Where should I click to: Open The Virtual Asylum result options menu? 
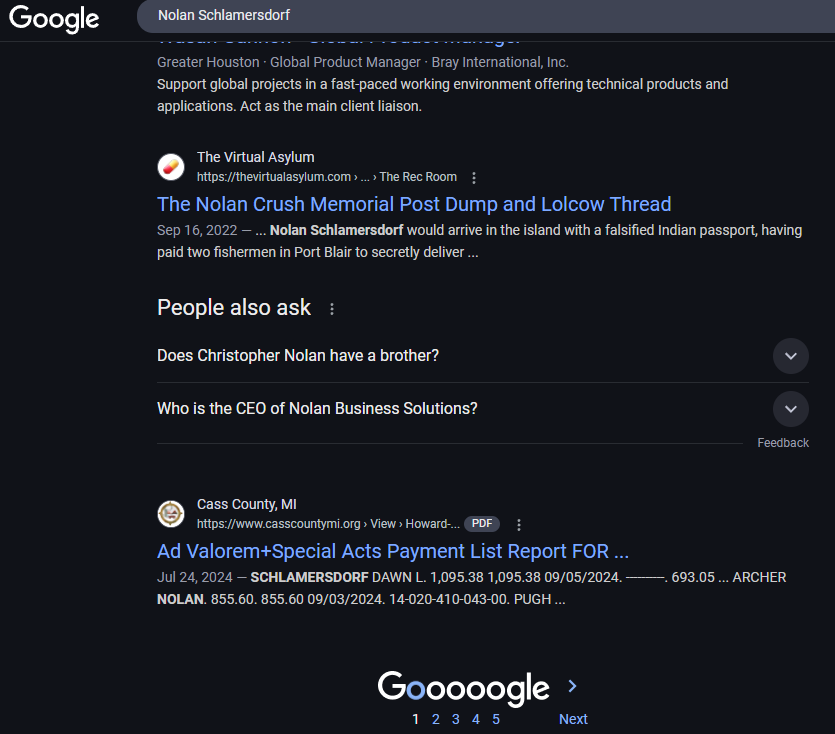point(474,178)
